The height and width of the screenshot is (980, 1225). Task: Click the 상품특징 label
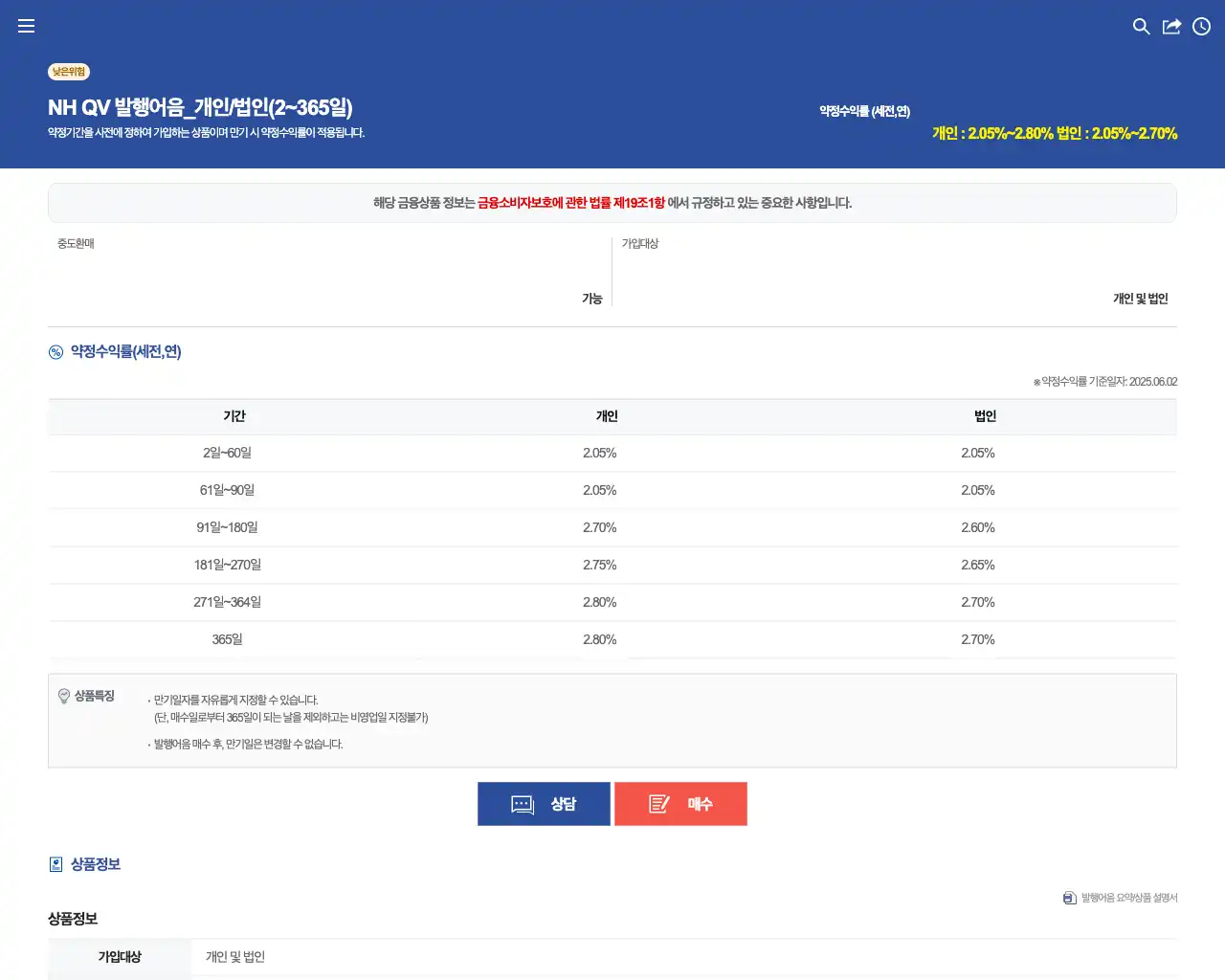[95, 696]
